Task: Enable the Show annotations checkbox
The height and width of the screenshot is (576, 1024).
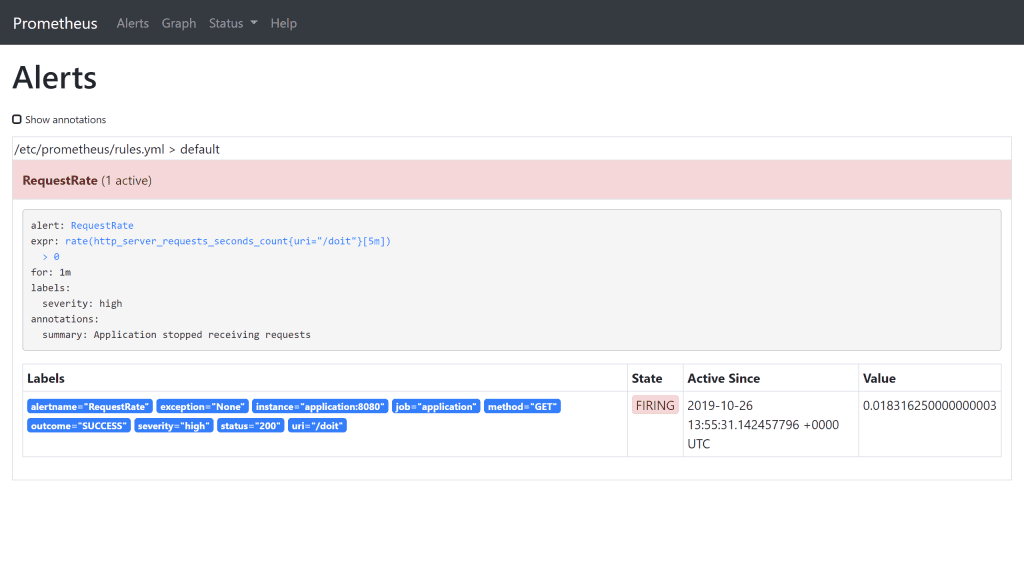Action: point(17,119)
